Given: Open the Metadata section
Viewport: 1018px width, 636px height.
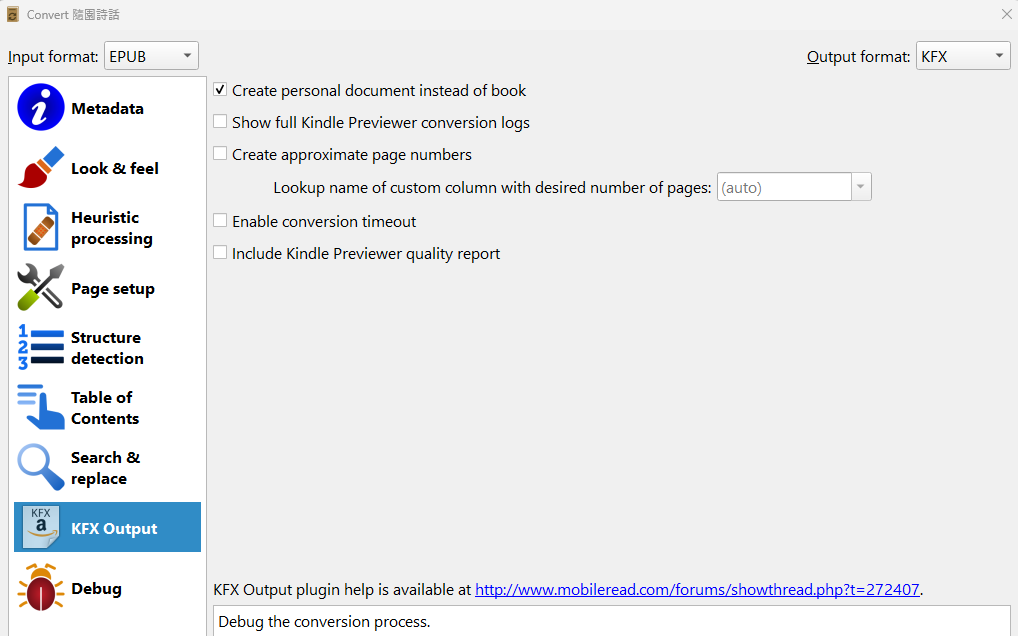Looking at the screenshot, I should [x=107, y=108].
